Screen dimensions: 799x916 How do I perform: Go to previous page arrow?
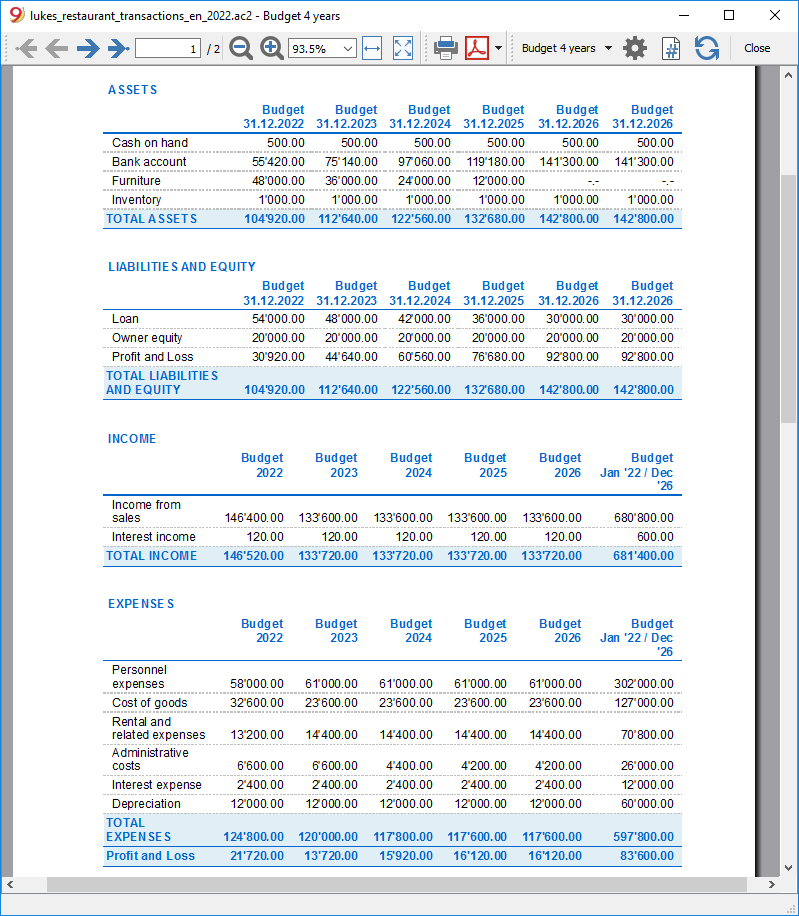pyautogui.click(x=57, y=48)
